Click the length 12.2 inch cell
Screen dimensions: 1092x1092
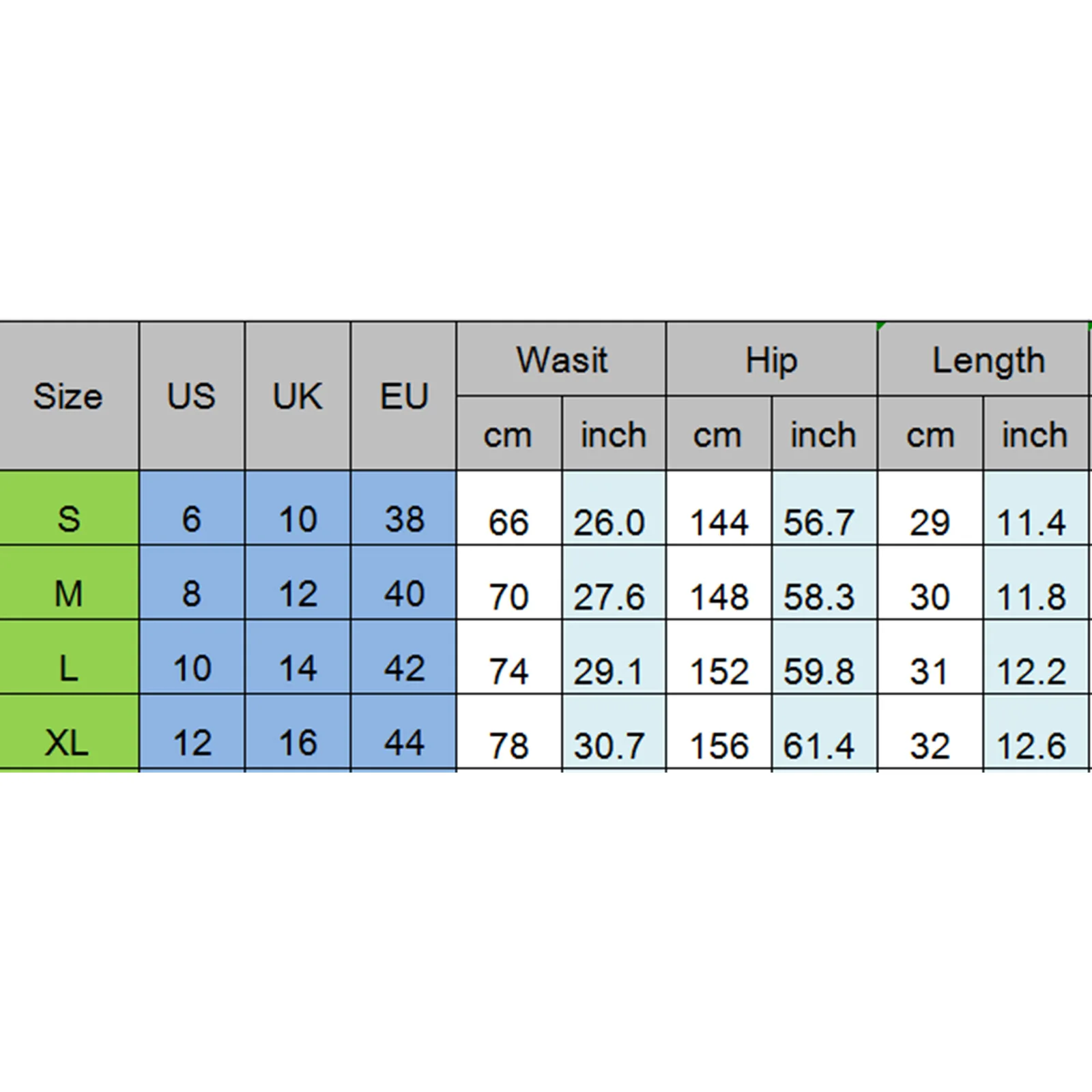1035,671
